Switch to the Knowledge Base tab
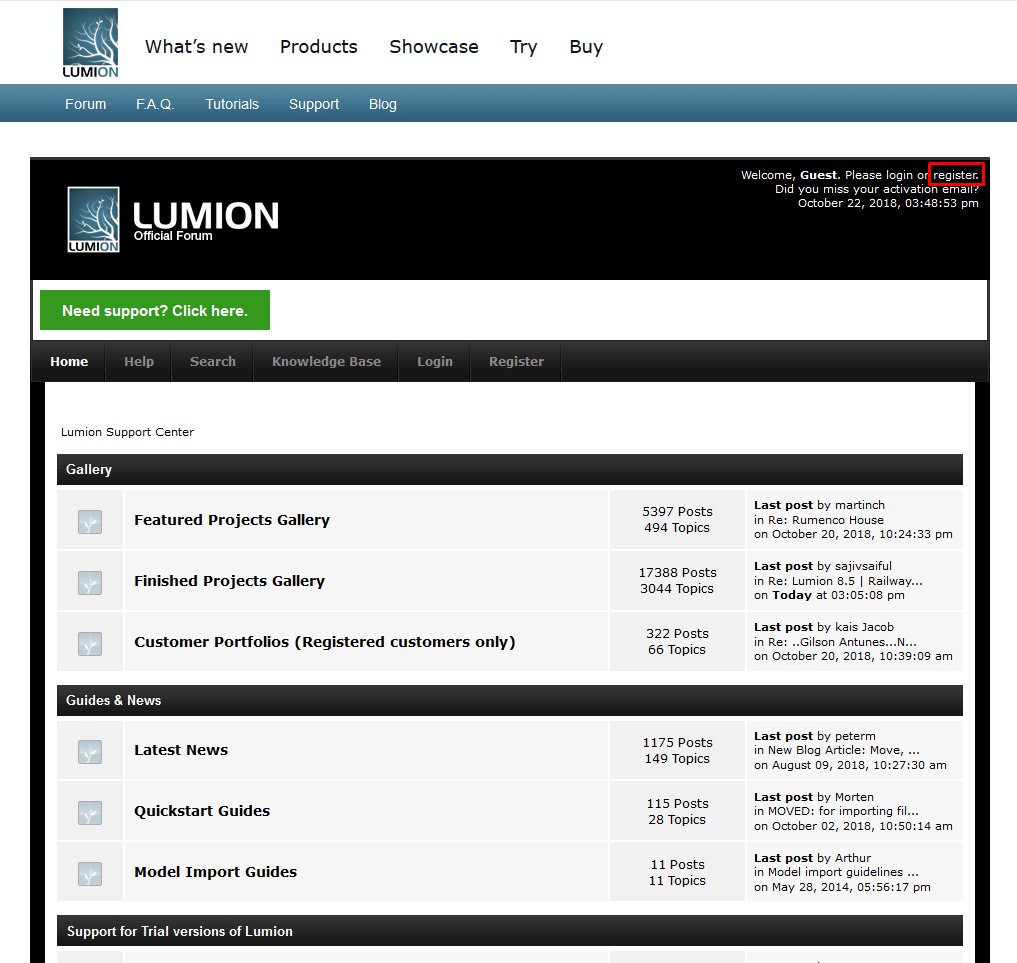The width and height of the screenshot is (1017, 963). pos(326,361)
